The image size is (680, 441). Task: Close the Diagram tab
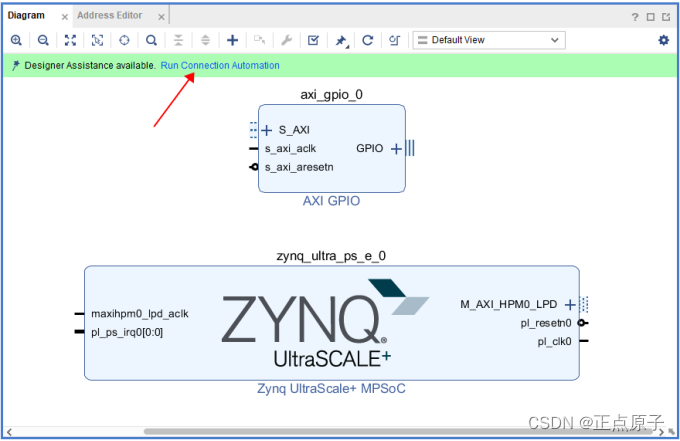point(65,17)
